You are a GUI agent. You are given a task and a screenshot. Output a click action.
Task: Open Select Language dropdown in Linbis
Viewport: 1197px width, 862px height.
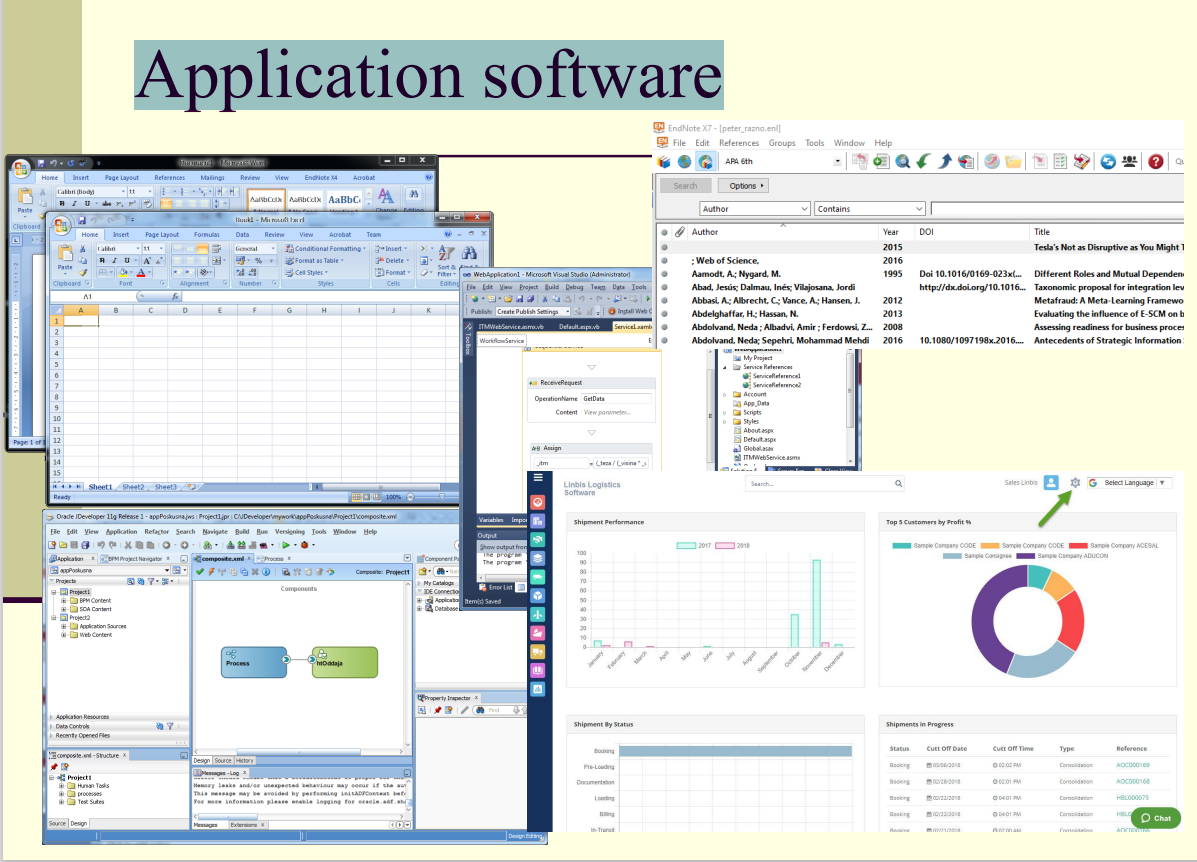pyautogui.click(x=1130, y=483)
